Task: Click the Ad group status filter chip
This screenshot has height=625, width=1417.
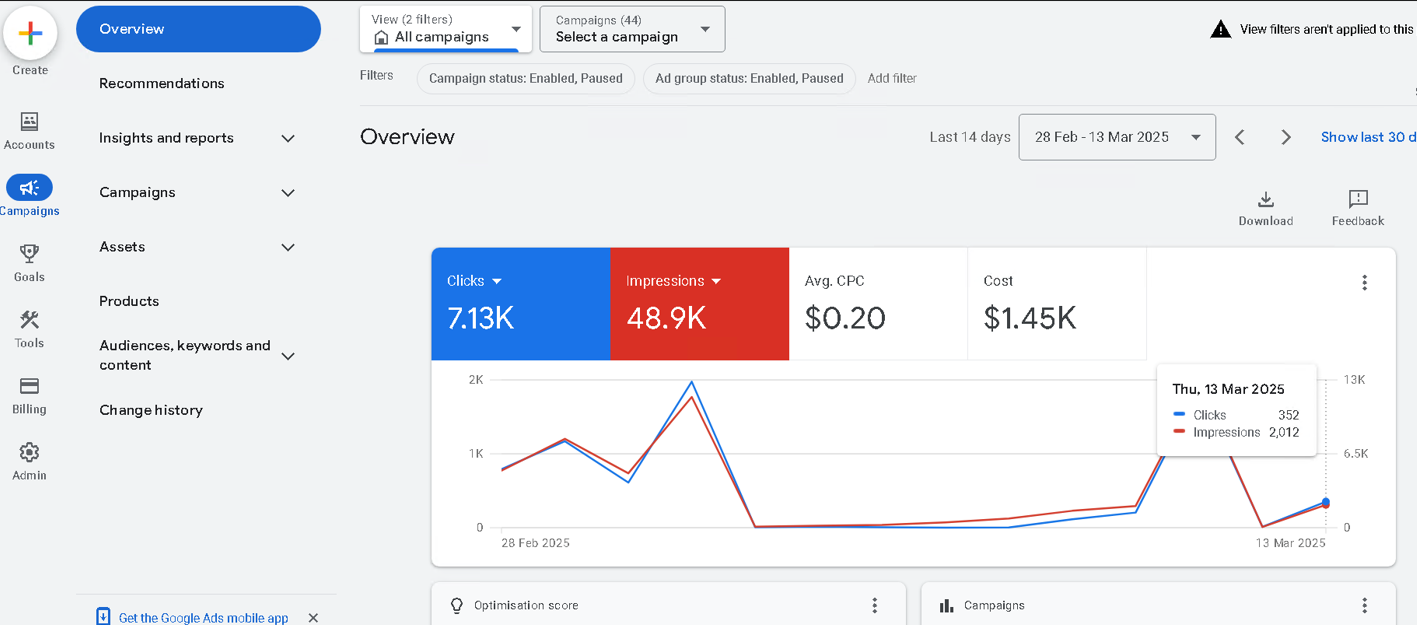Action: [749, 78]
